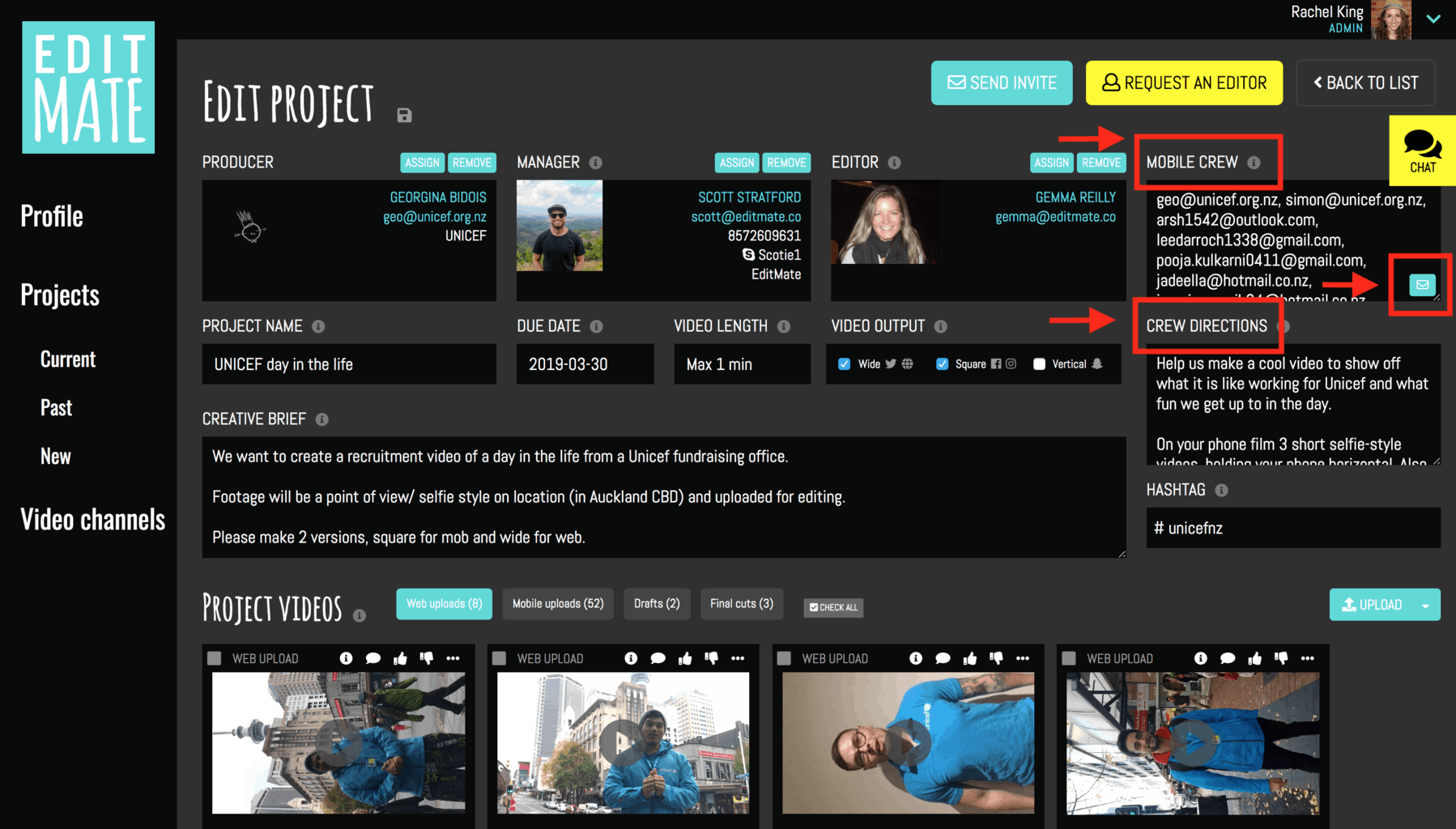Image resolution: width=1456 pixels, height=829 pixels.
Task: Click the EditMate logo
Action: tap(88, 87)
